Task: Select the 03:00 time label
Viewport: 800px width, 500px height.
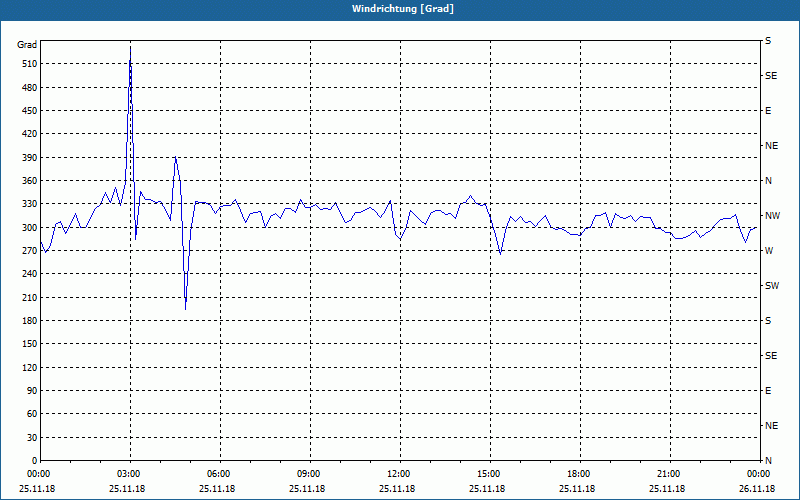Action: point(131,474)
